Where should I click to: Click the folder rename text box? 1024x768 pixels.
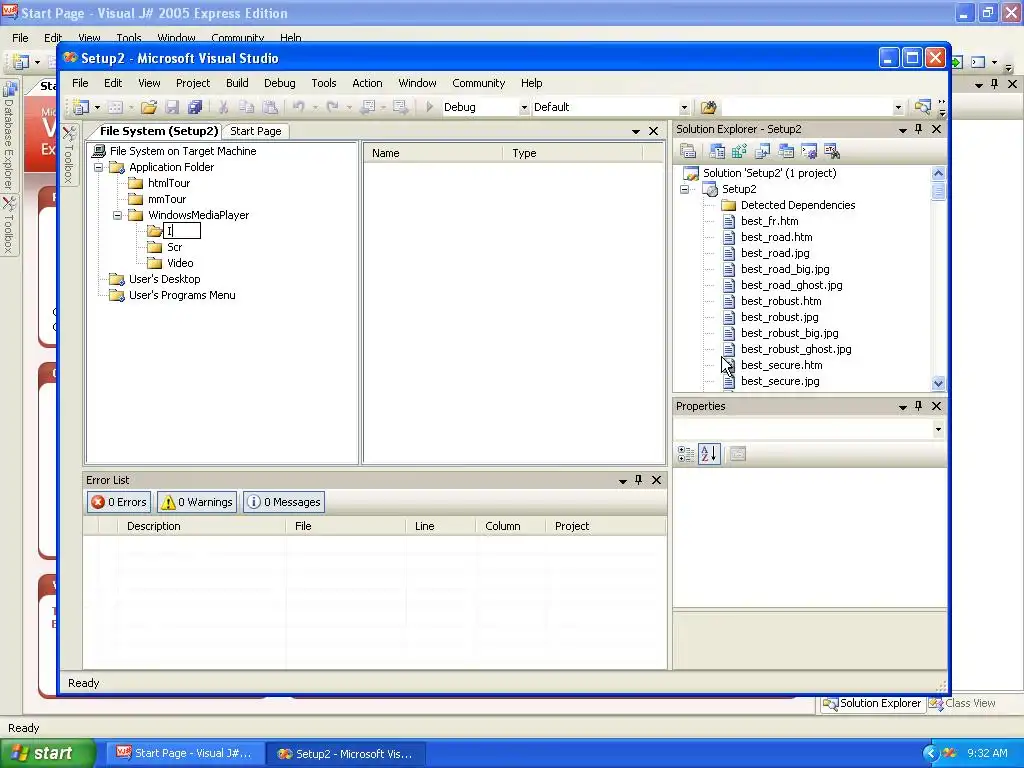click(x=182, y=231)
